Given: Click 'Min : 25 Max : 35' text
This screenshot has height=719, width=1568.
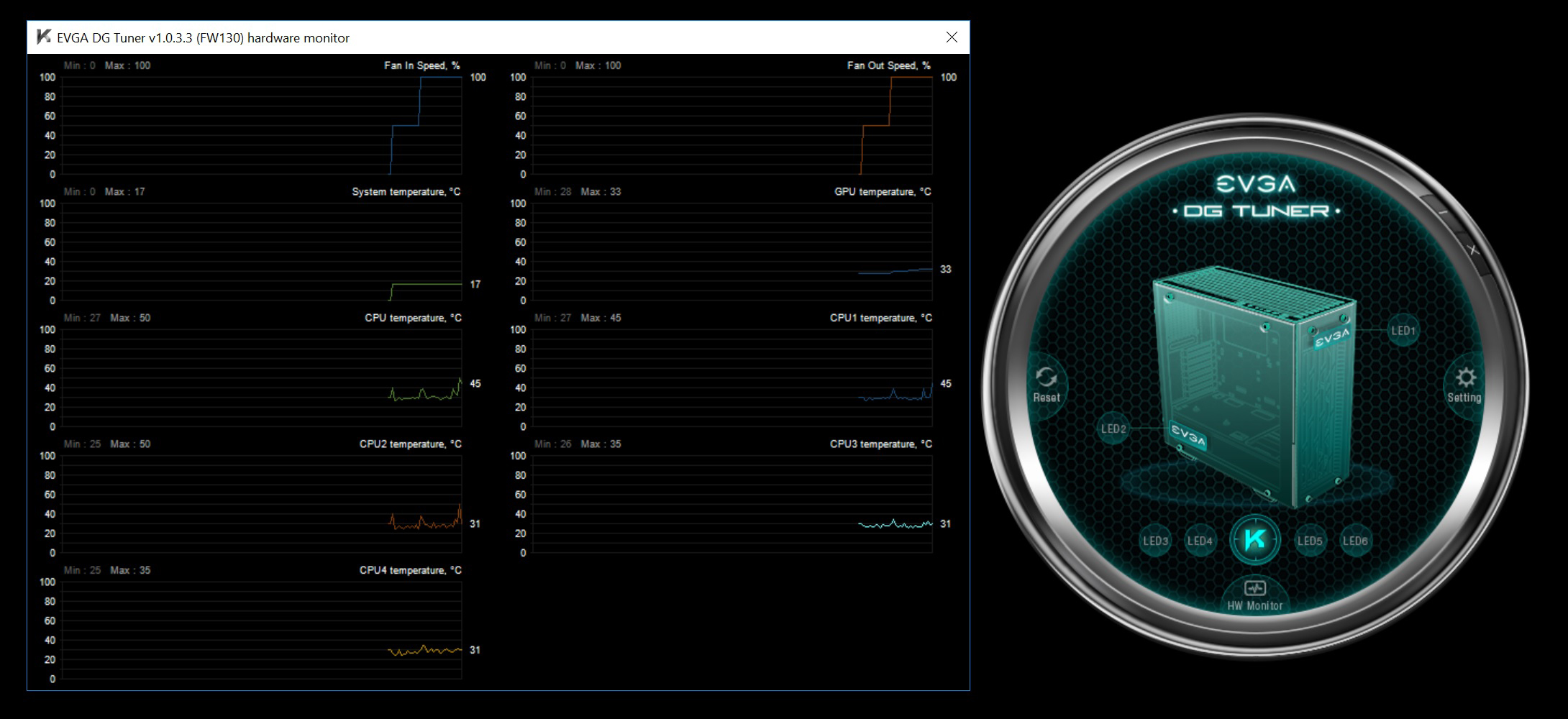Looking at the screenshot, I should click(107, 570).
